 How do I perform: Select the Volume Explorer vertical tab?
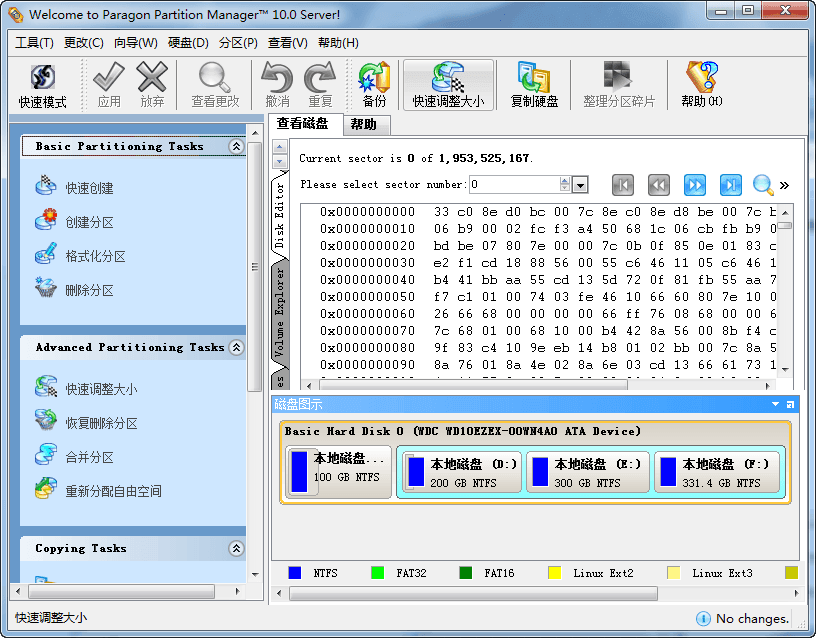point(281,314)
